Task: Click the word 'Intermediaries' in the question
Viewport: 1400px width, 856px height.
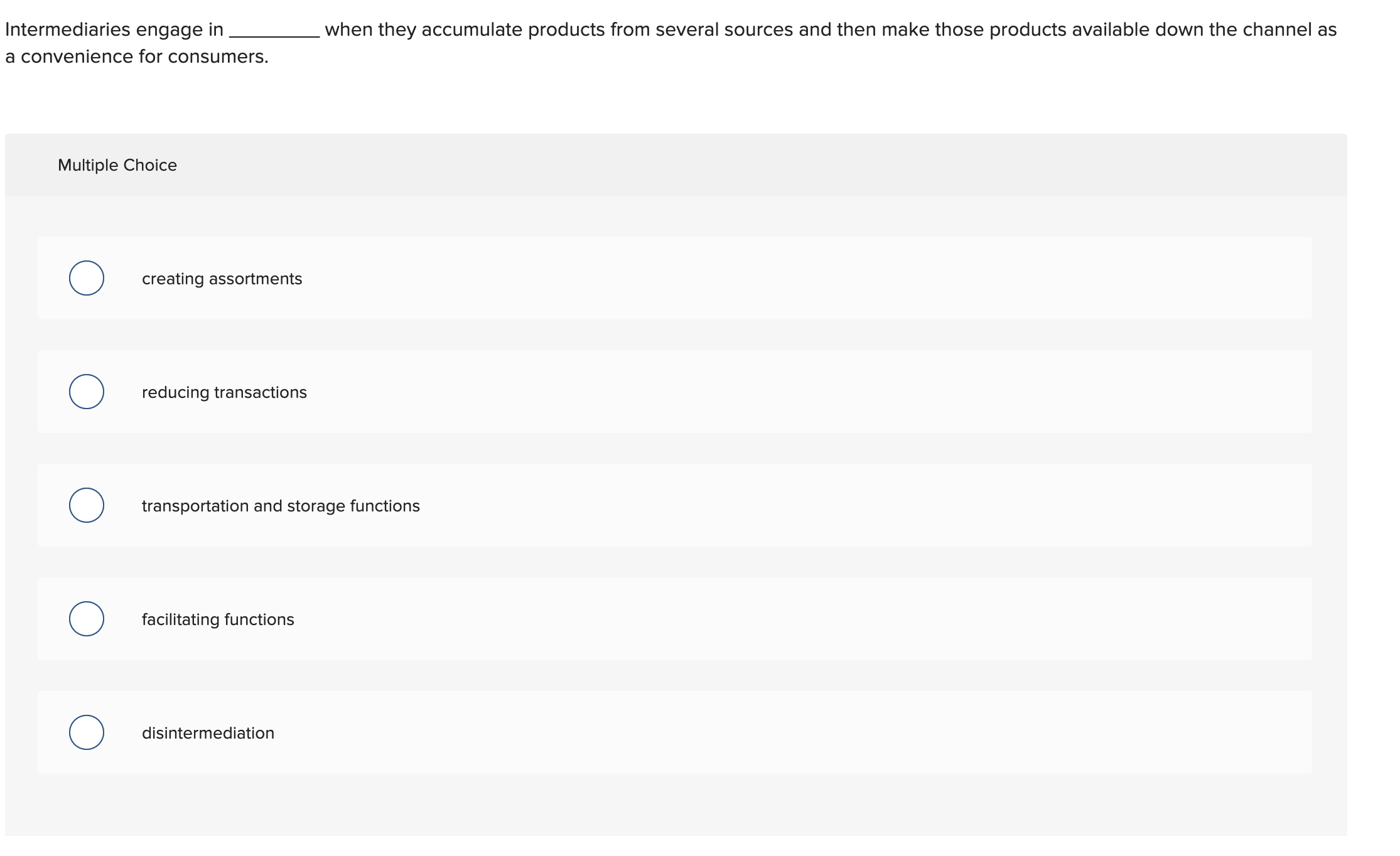Action: (68, 29)
